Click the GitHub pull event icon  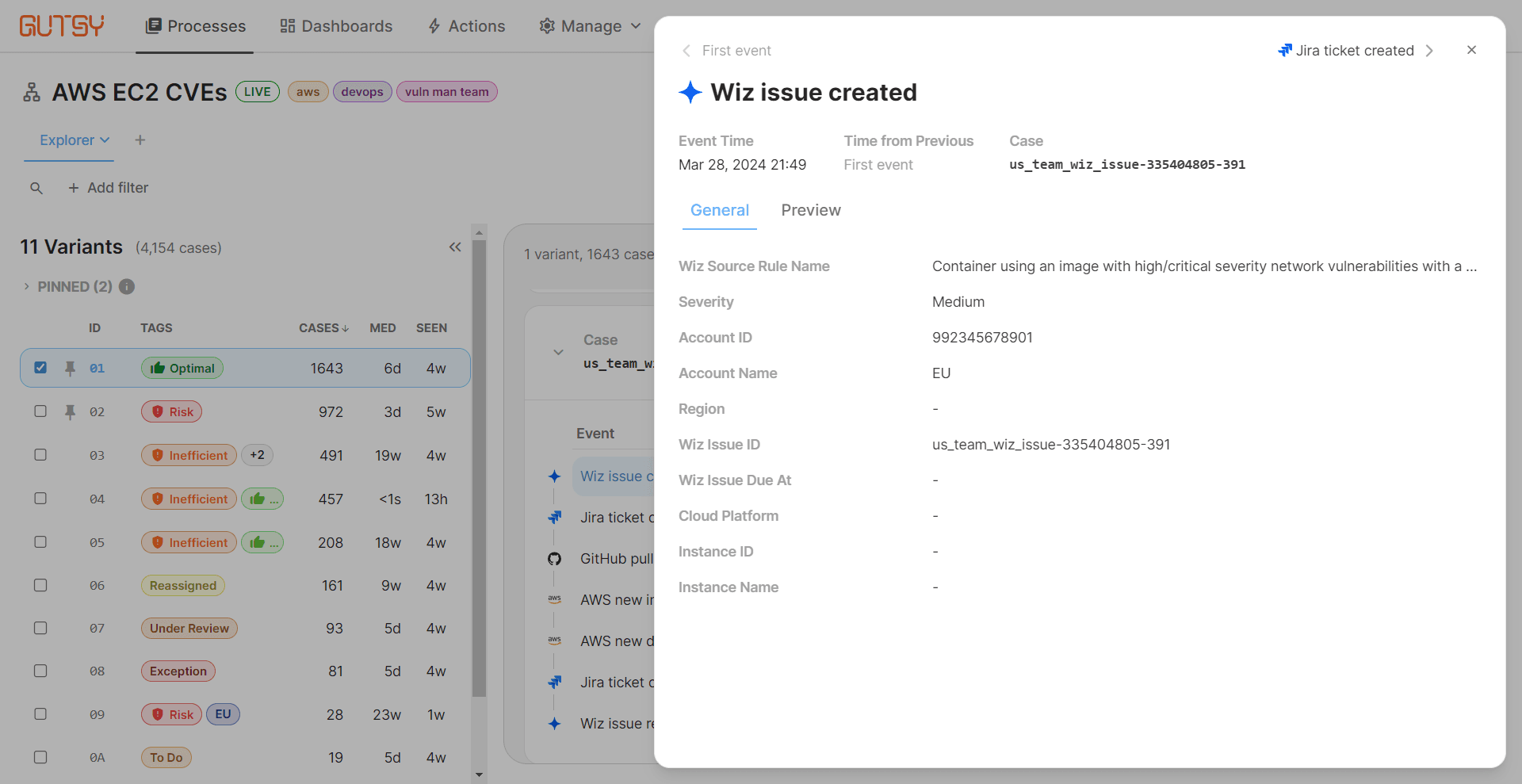click(555, 559)
